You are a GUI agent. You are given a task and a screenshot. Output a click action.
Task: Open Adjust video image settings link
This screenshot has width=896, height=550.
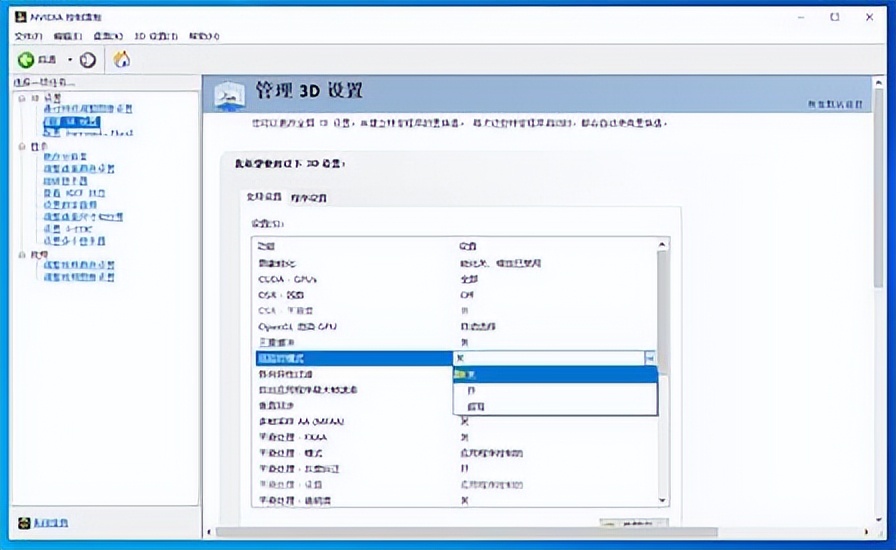click(x=79, y=277)
